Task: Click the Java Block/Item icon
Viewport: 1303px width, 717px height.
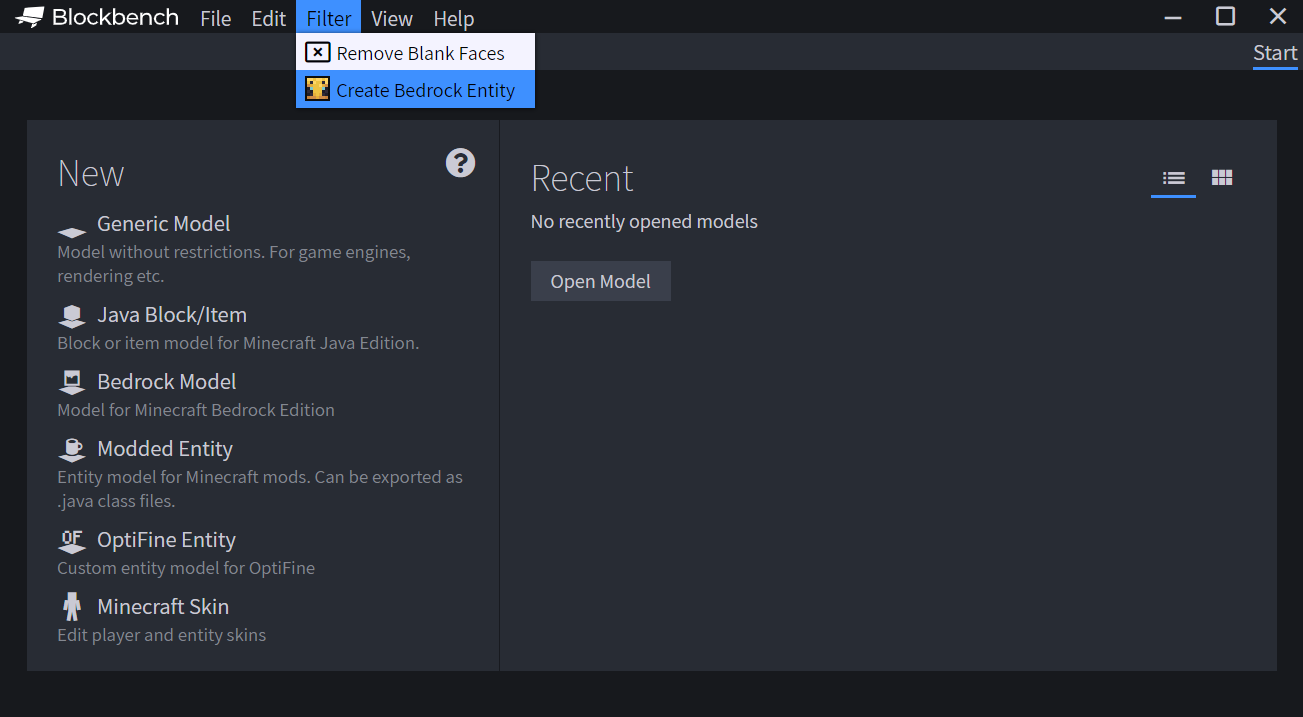Action: pyautogui.click(x=72, y=316)
